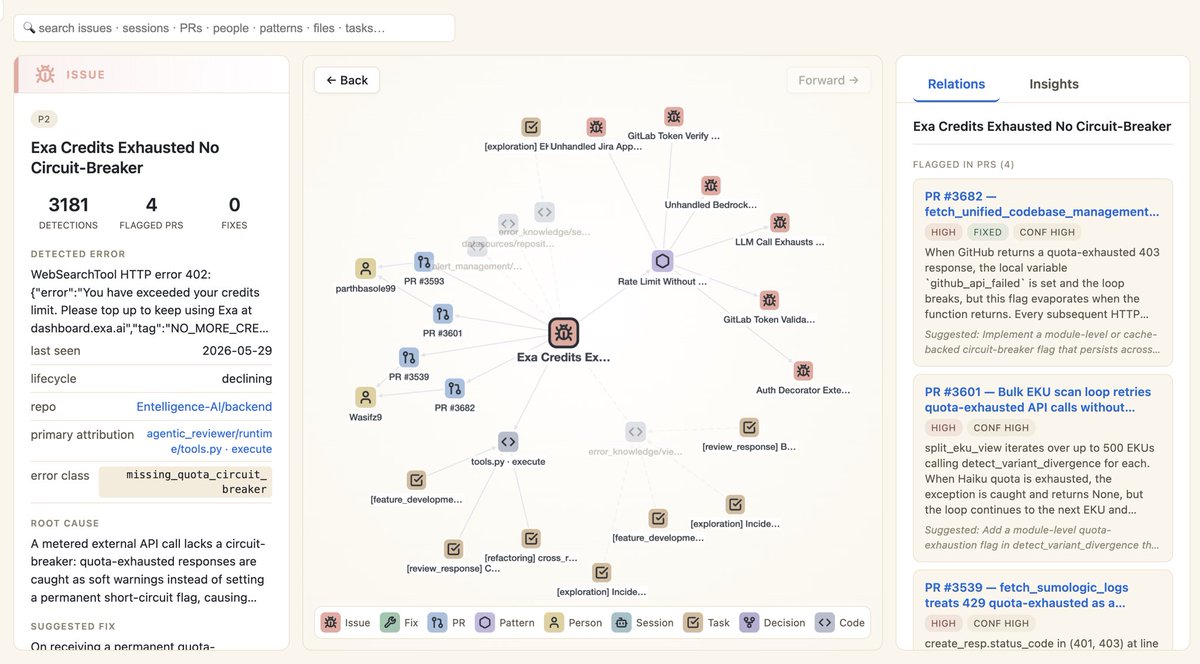1200x664 pixels.
Task: Open the GitLab Token Verify issue node
Action: (674, 117)
